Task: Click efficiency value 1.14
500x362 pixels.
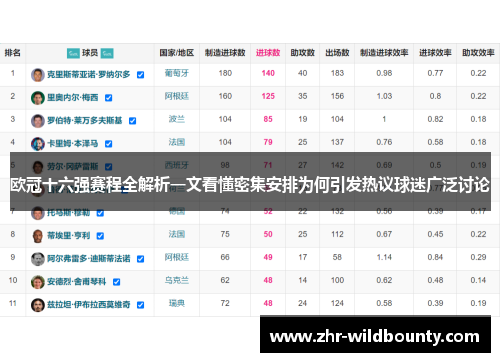Action: 384,257
